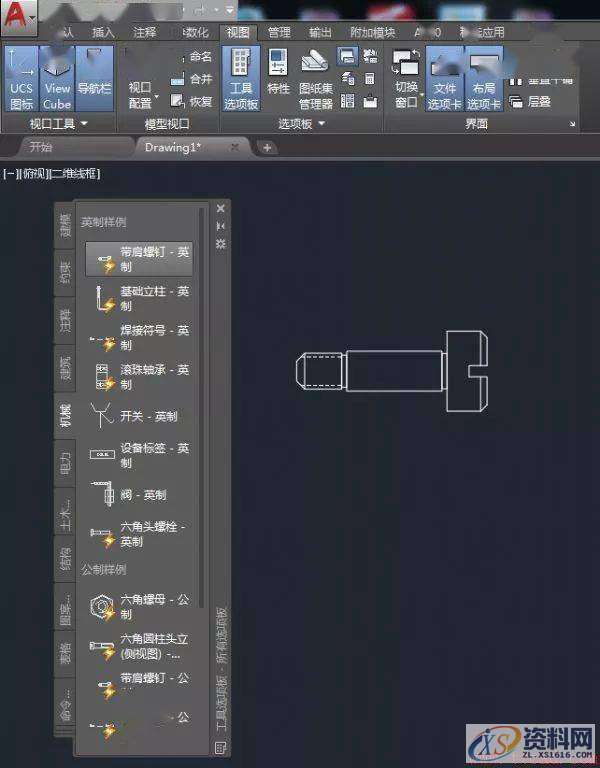The height and width of the screenshot is (768, 600).
Task: Click the 俯视 viewport view control label
Action: pyautogui.click(x=34, y=173)
